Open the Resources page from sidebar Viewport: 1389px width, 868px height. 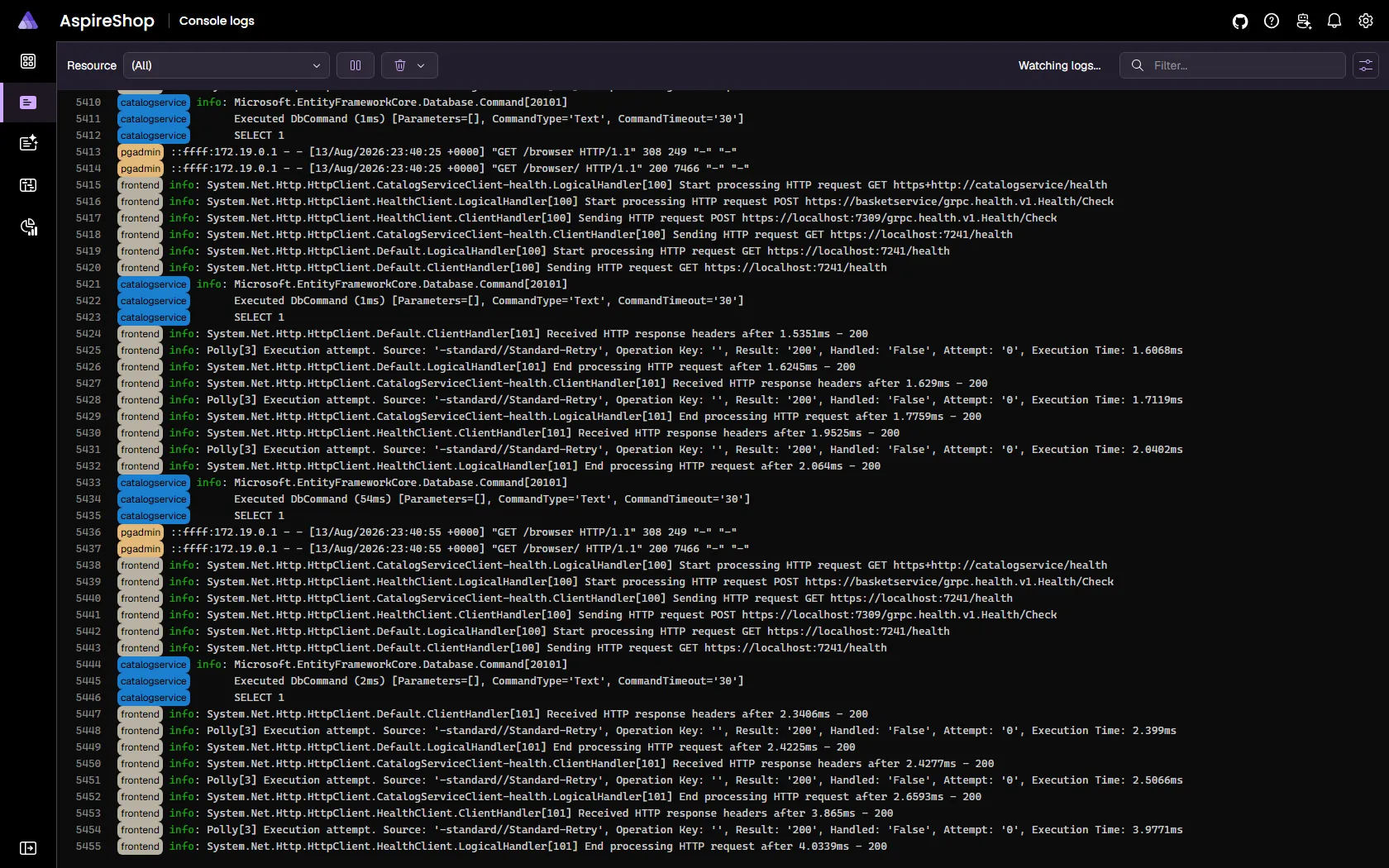click(28, 61)
